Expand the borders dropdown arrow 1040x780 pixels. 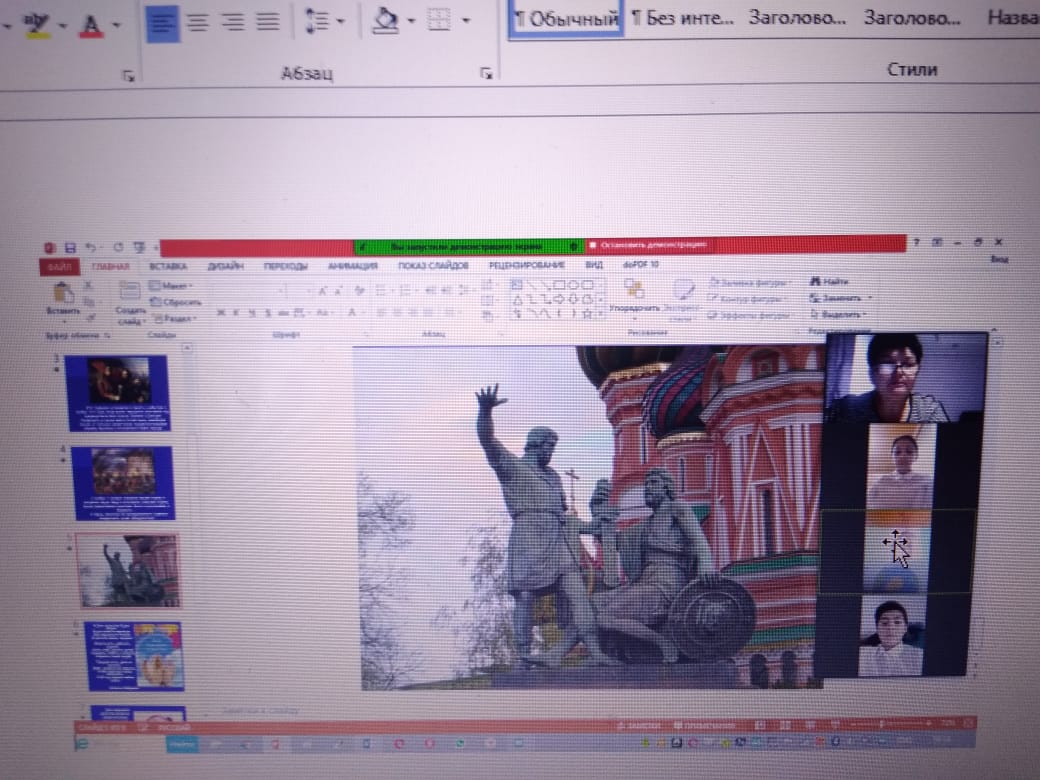[466, 22]
